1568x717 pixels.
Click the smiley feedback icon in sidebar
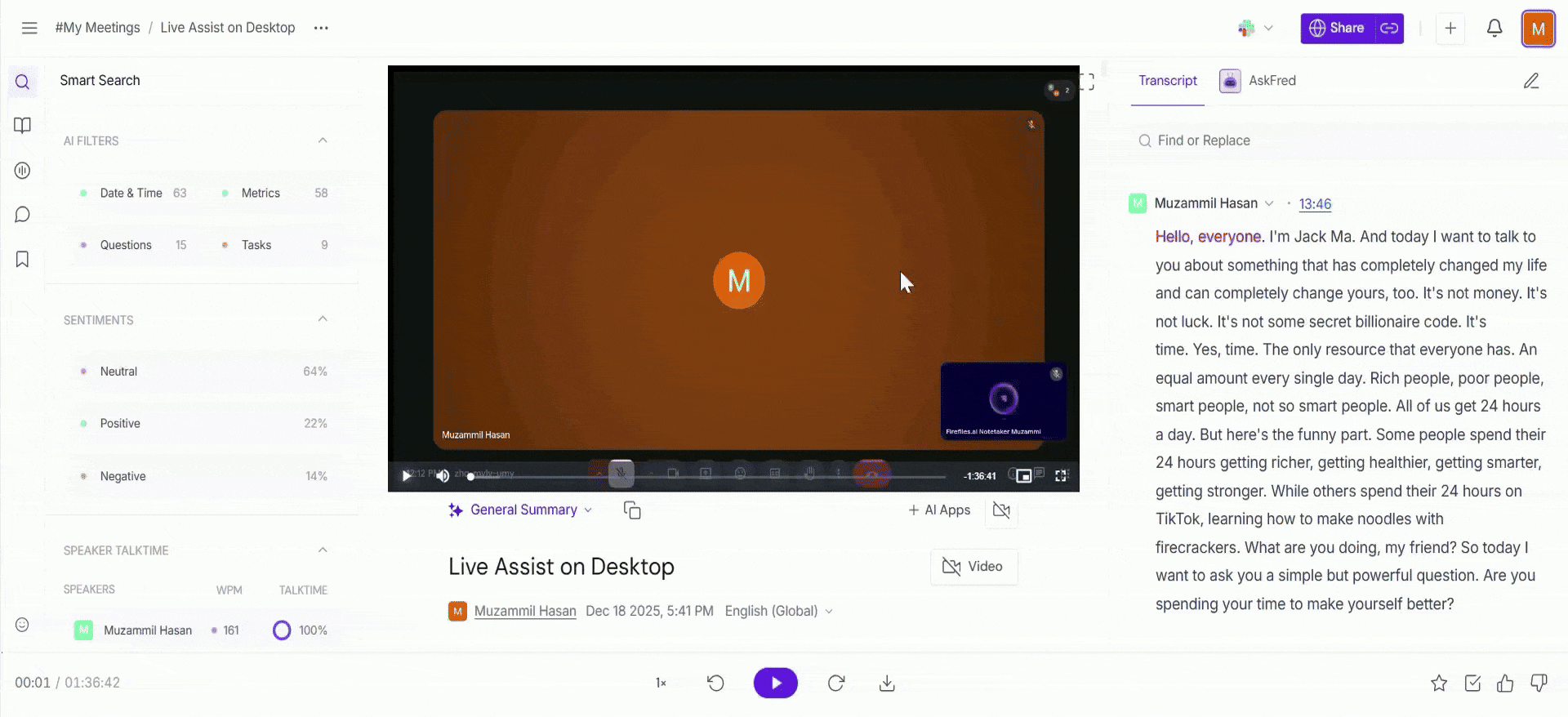[22, 625]
